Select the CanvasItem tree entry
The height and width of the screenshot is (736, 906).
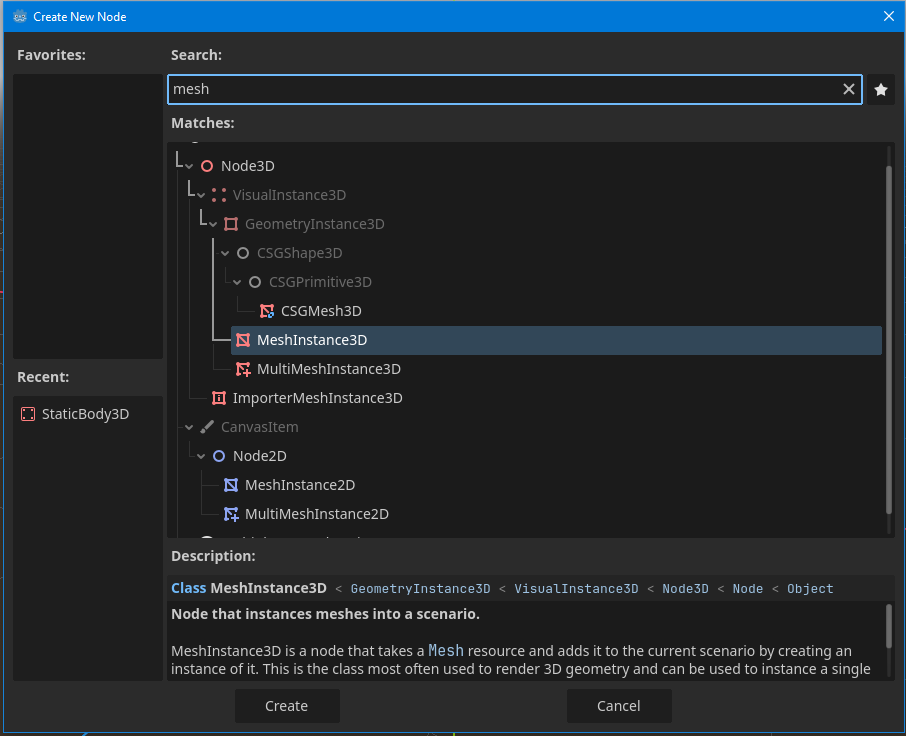coord(259,427)
